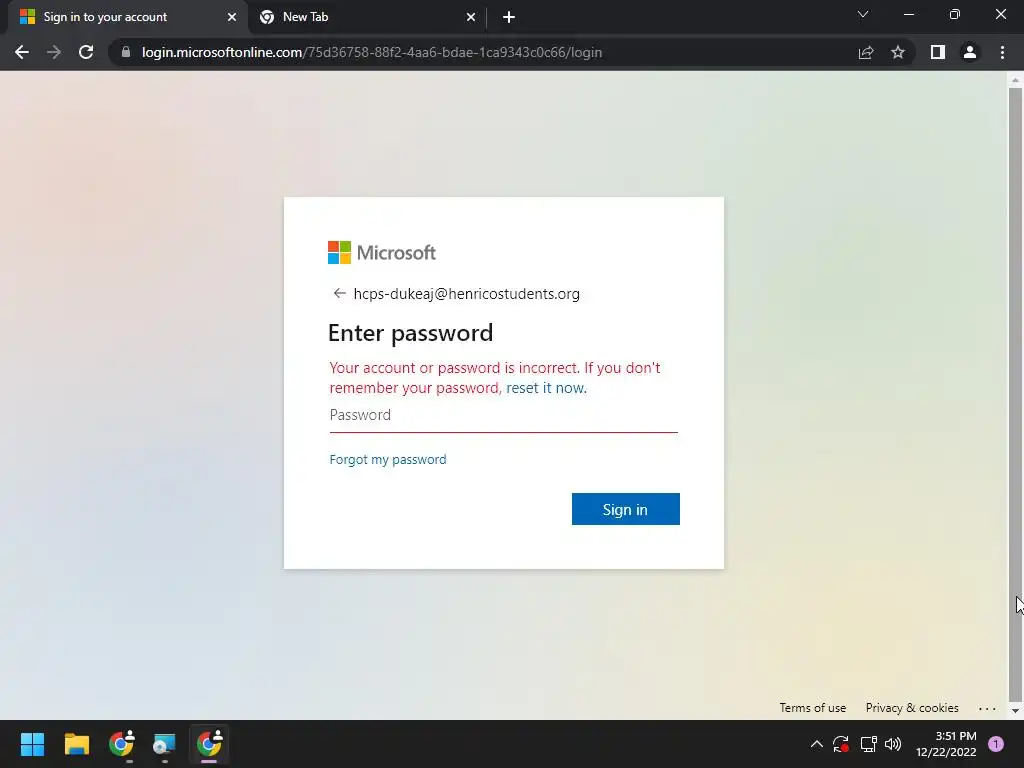Open the Chrome side panel

pos(938,52)
